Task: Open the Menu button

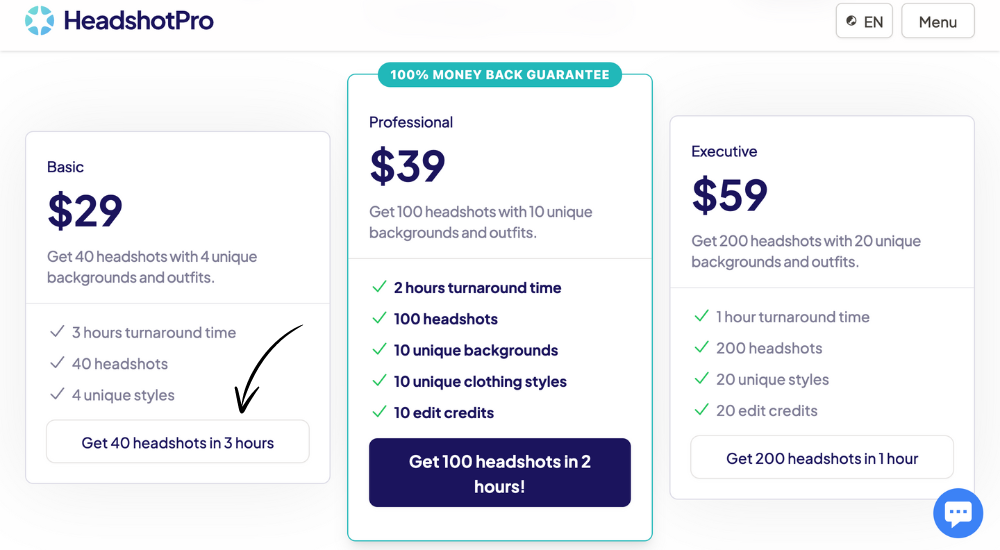Action: [938, 21]
